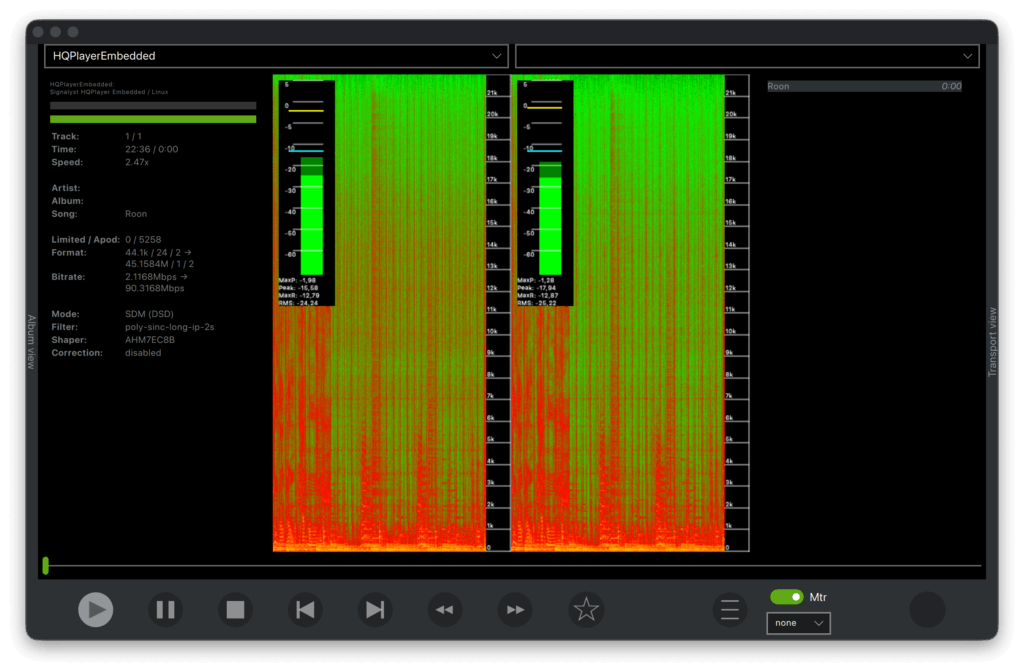Stop playback with the square icon

click(235, 609)
